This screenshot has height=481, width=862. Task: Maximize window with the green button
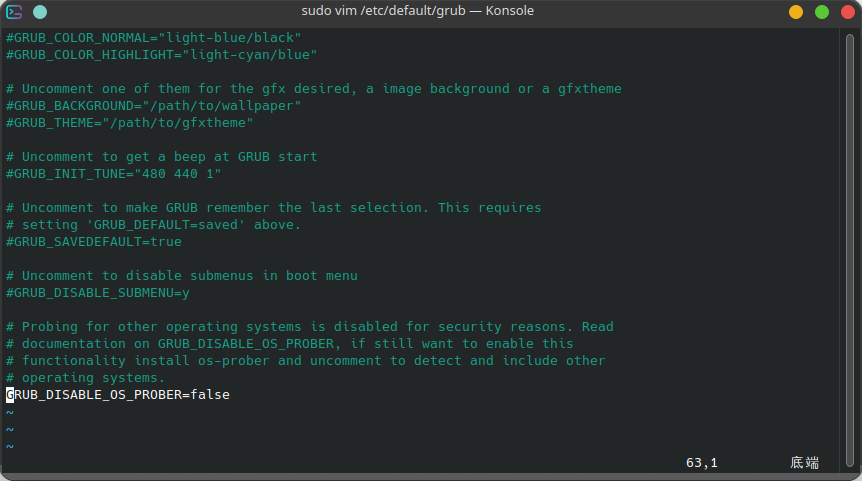[x=821, y=11]
